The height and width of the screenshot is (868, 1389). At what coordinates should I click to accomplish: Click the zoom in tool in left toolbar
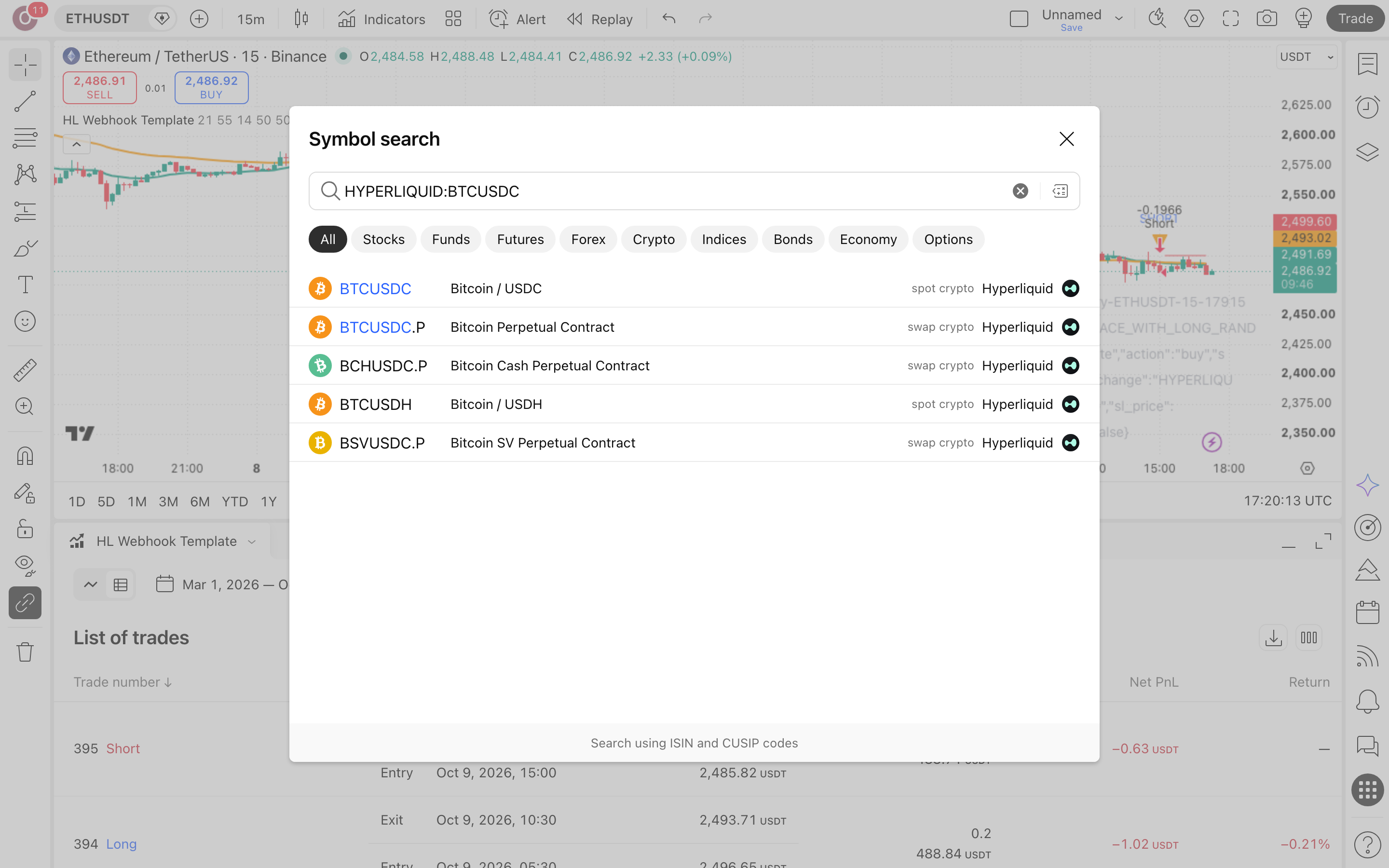(25, 407)
